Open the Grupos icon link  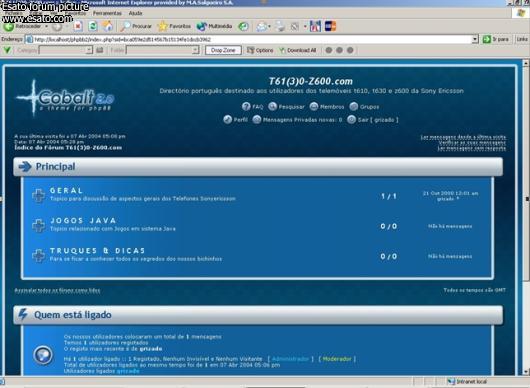pyautogui.click(x=354, y=106)
